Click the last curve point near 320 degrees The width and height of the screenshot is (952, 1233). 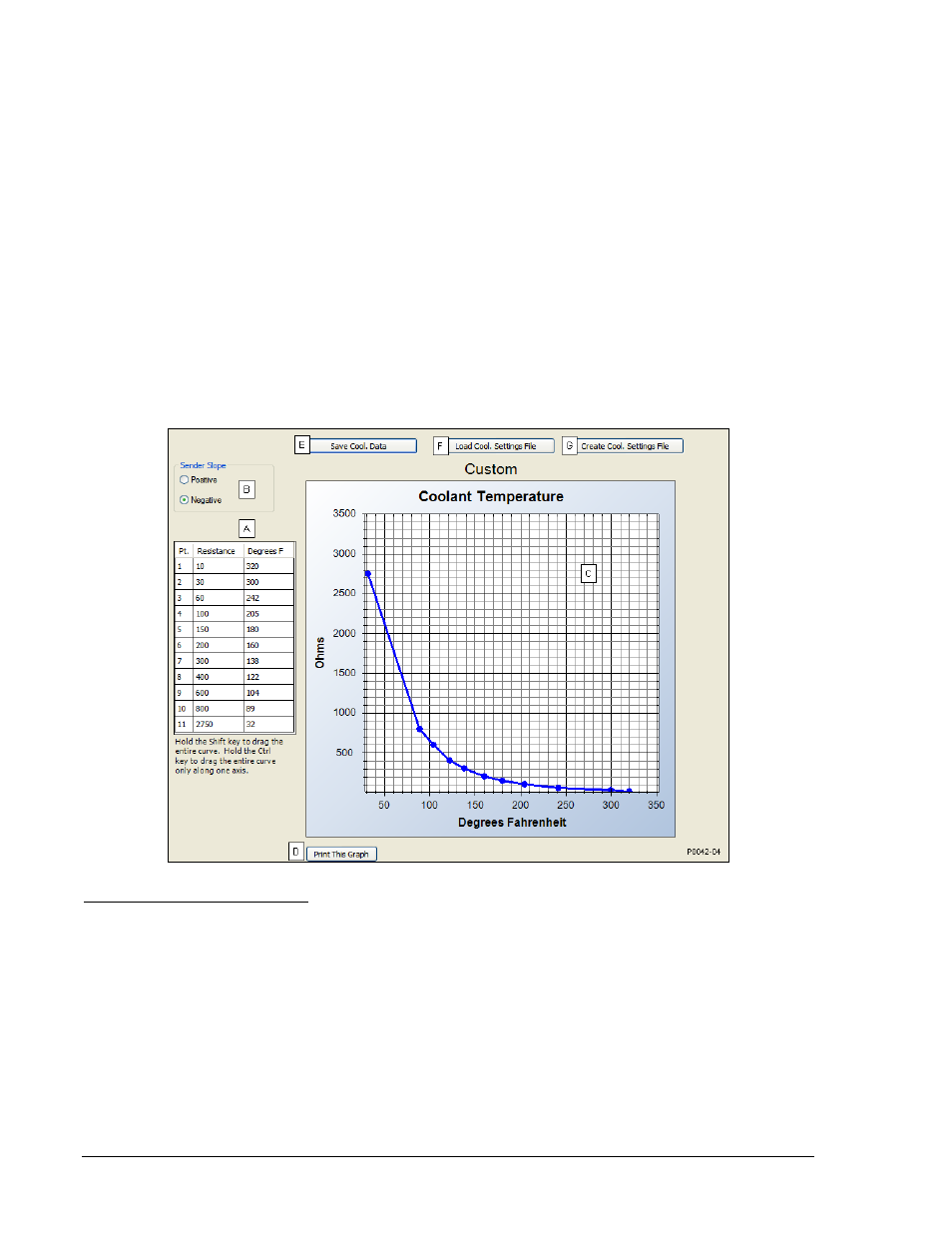click(x=629, y=792)
